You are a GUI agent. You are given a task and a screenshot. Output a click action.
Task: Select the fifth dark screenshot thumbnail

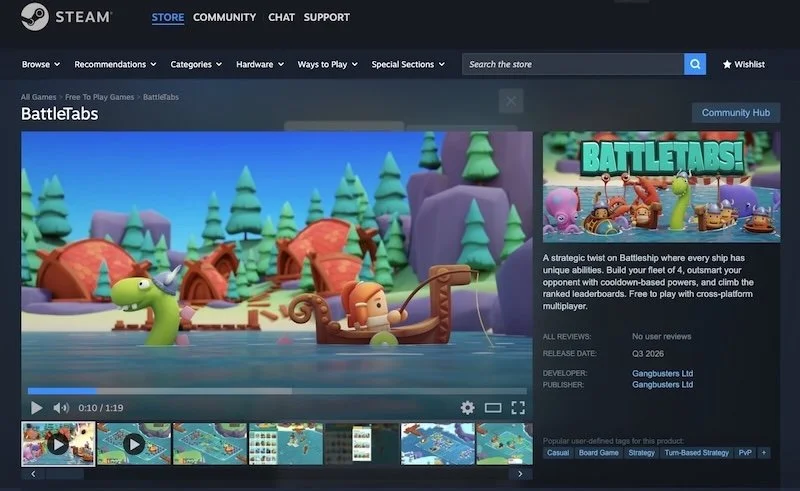tap(362, 444)
